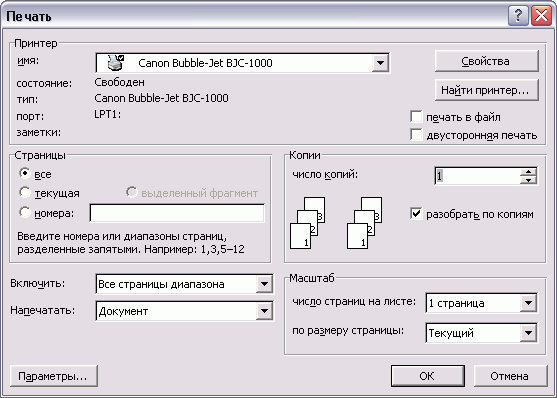Open "Параметры..." options button
Image resolution: width=557 pixels, height=398 pixels.
point(54,376)
